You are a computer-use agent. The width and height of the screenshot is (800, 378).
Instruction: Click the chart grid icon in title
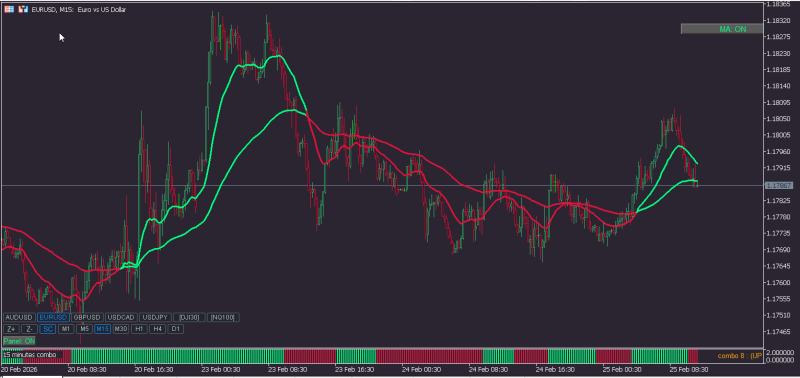click(x=9, y=9)
